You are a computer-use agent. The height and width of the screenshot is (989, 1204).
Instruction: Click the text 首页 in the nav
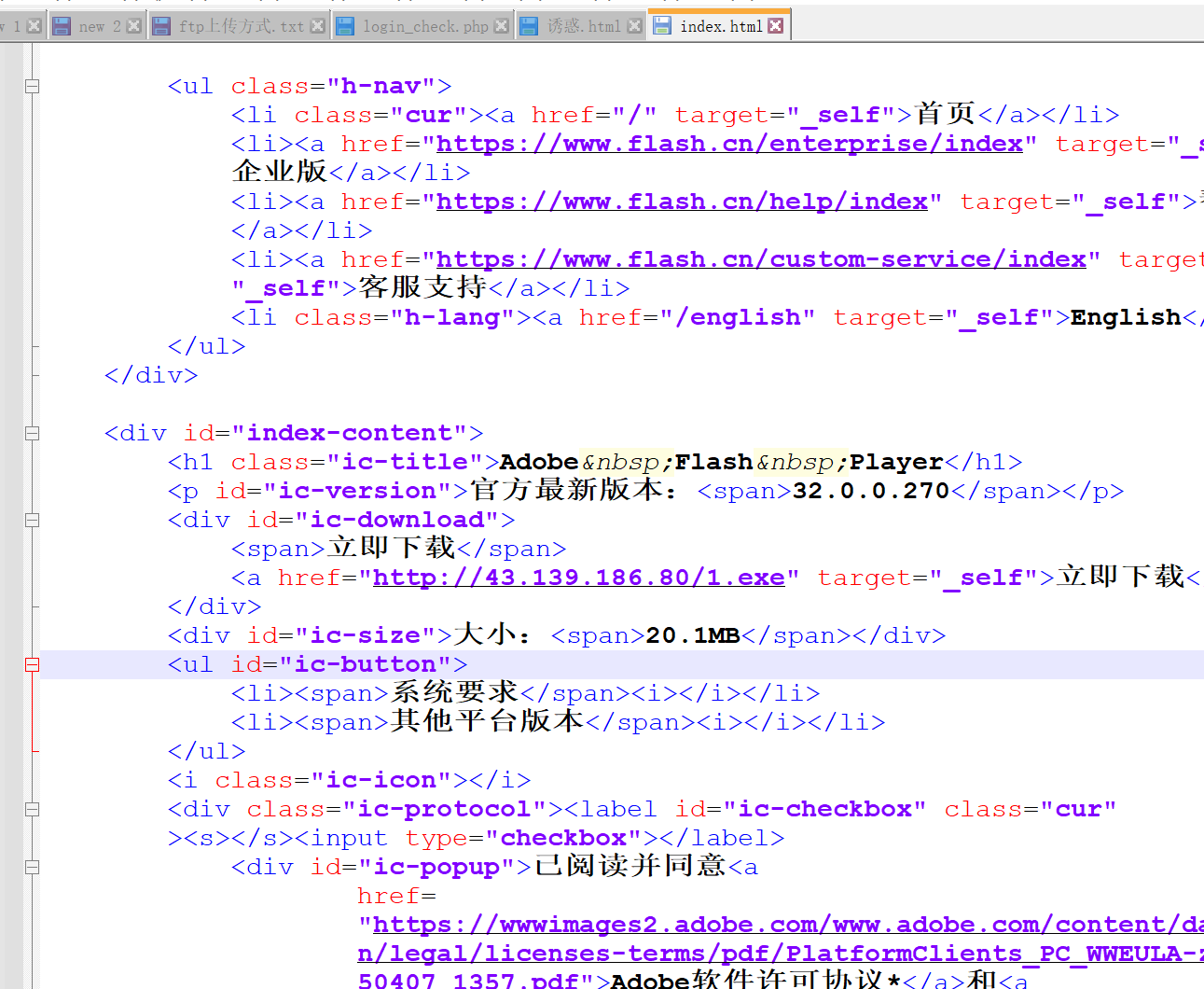point(945,114)
